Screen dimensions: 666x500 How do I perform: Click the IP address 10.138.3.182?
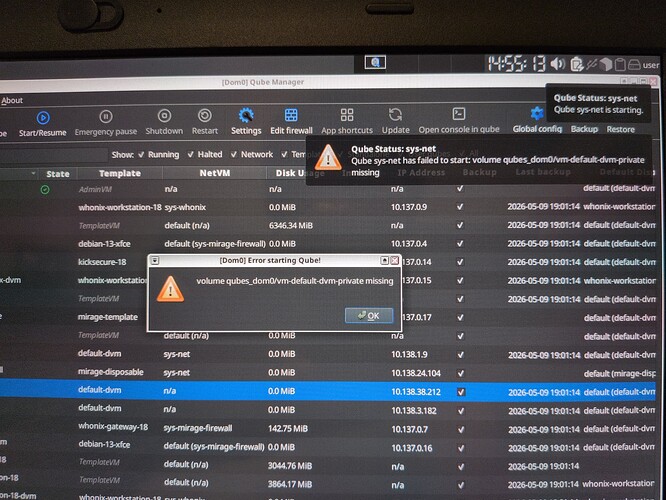[414, 410]
